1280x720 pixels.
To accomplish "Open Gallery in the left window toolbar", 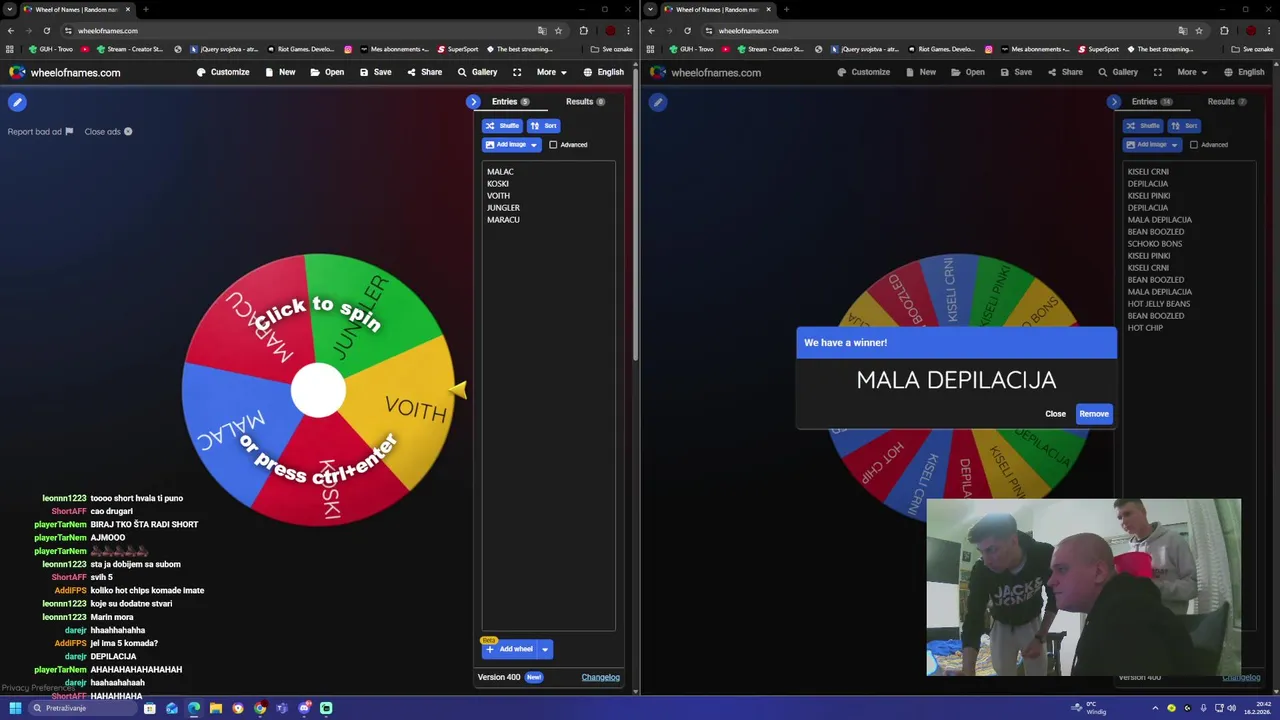I will 477,72.
